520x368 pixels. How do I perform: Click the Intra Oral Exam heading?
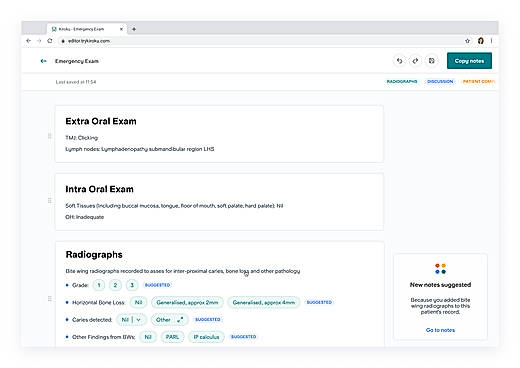100,189
